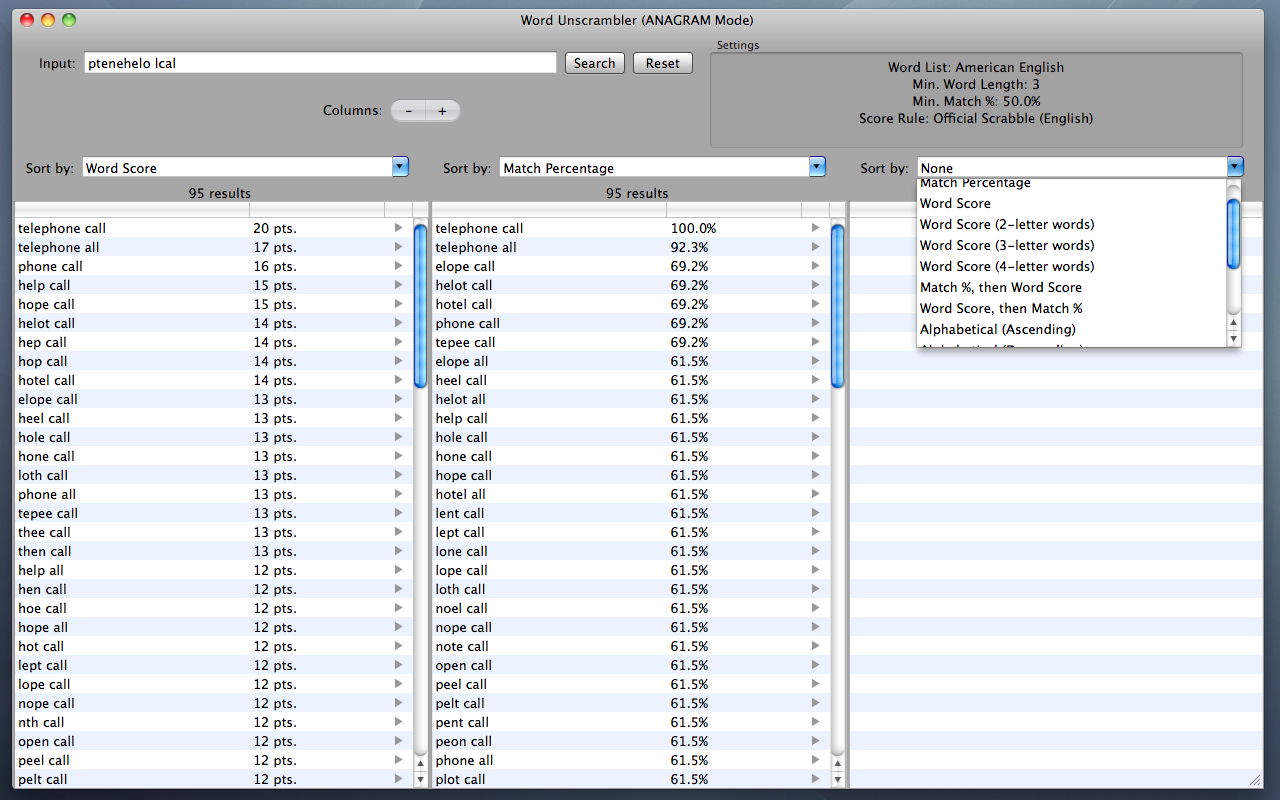
Task: Click the arrow next to "elope call" 69.2%
Action: 816,266
